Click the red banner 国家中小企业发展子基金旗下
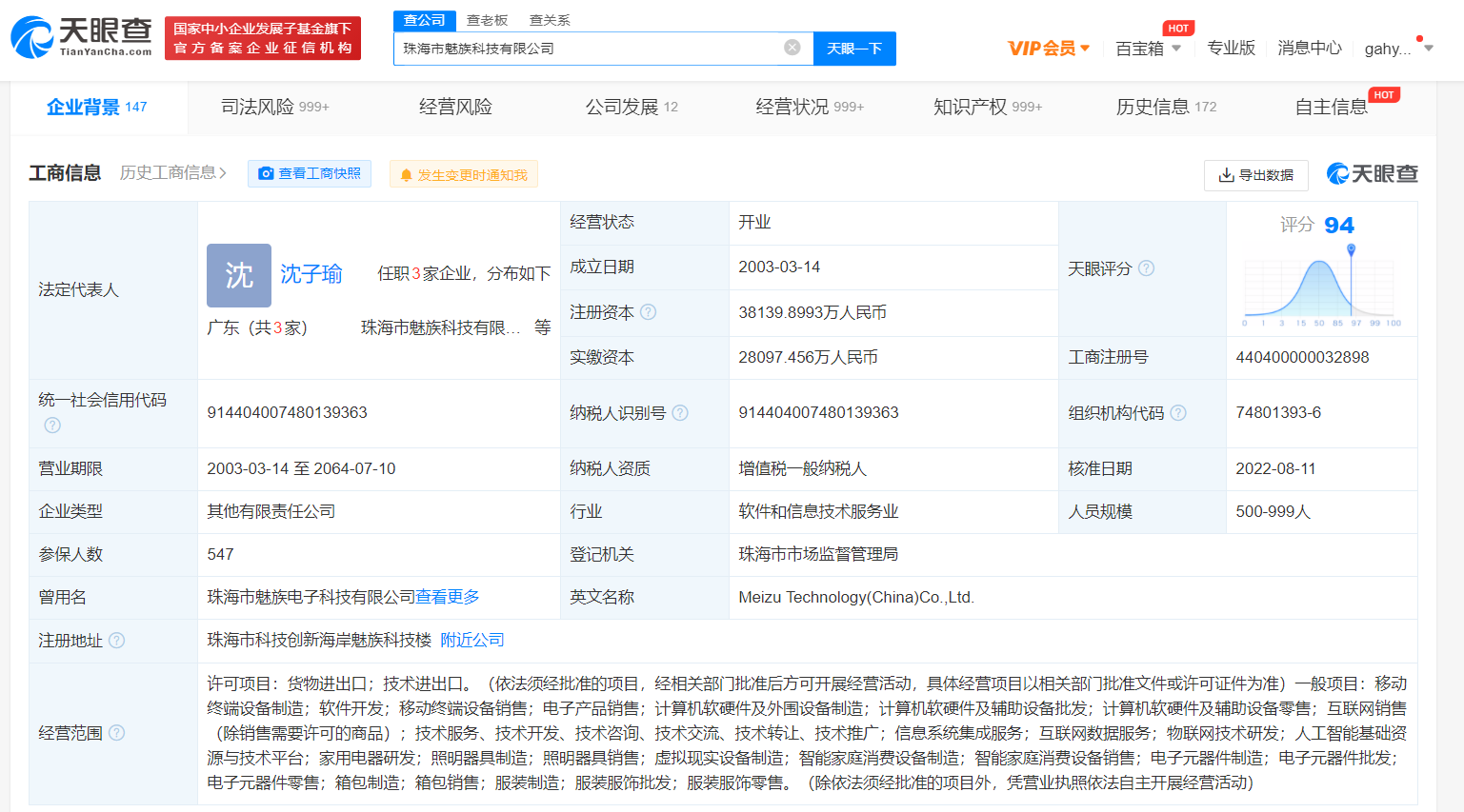Viewport: 1464px width, 812px height. (263, 38)
